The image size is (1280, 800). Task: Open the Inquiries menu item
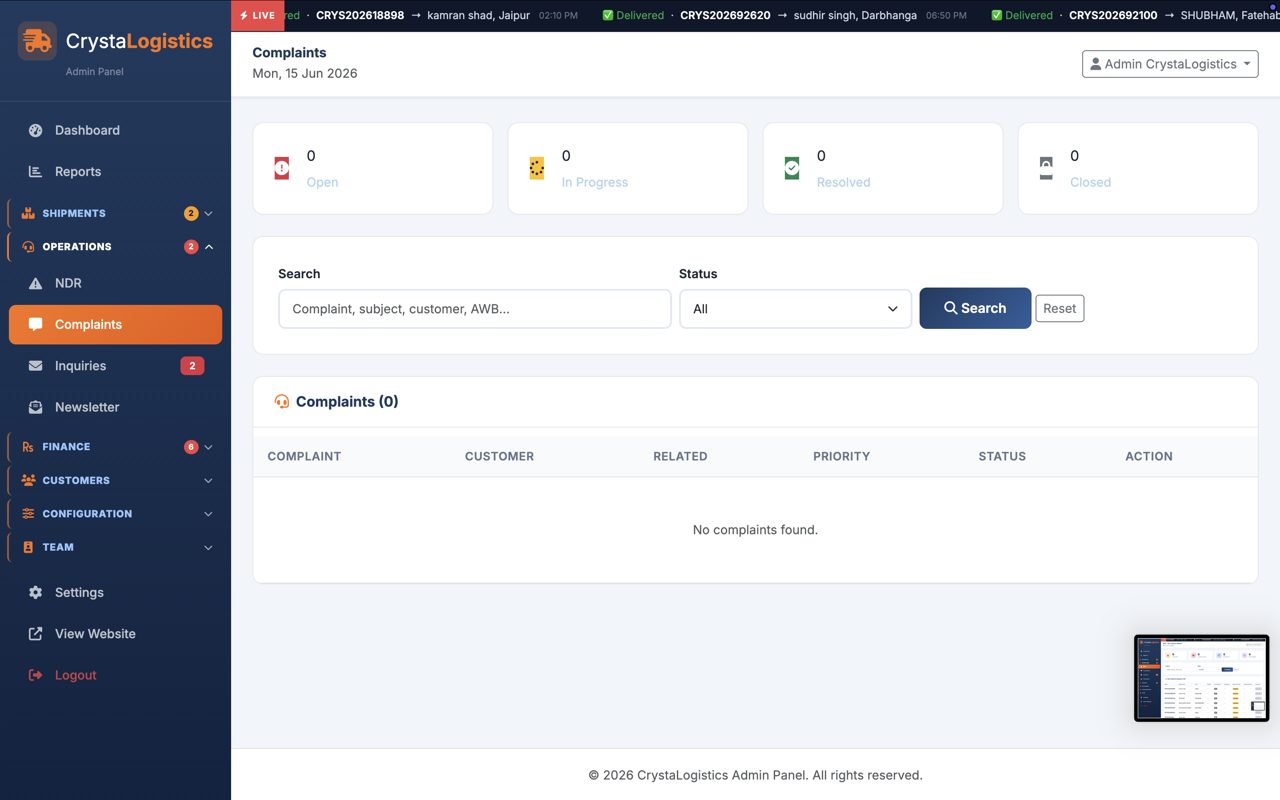115,366
